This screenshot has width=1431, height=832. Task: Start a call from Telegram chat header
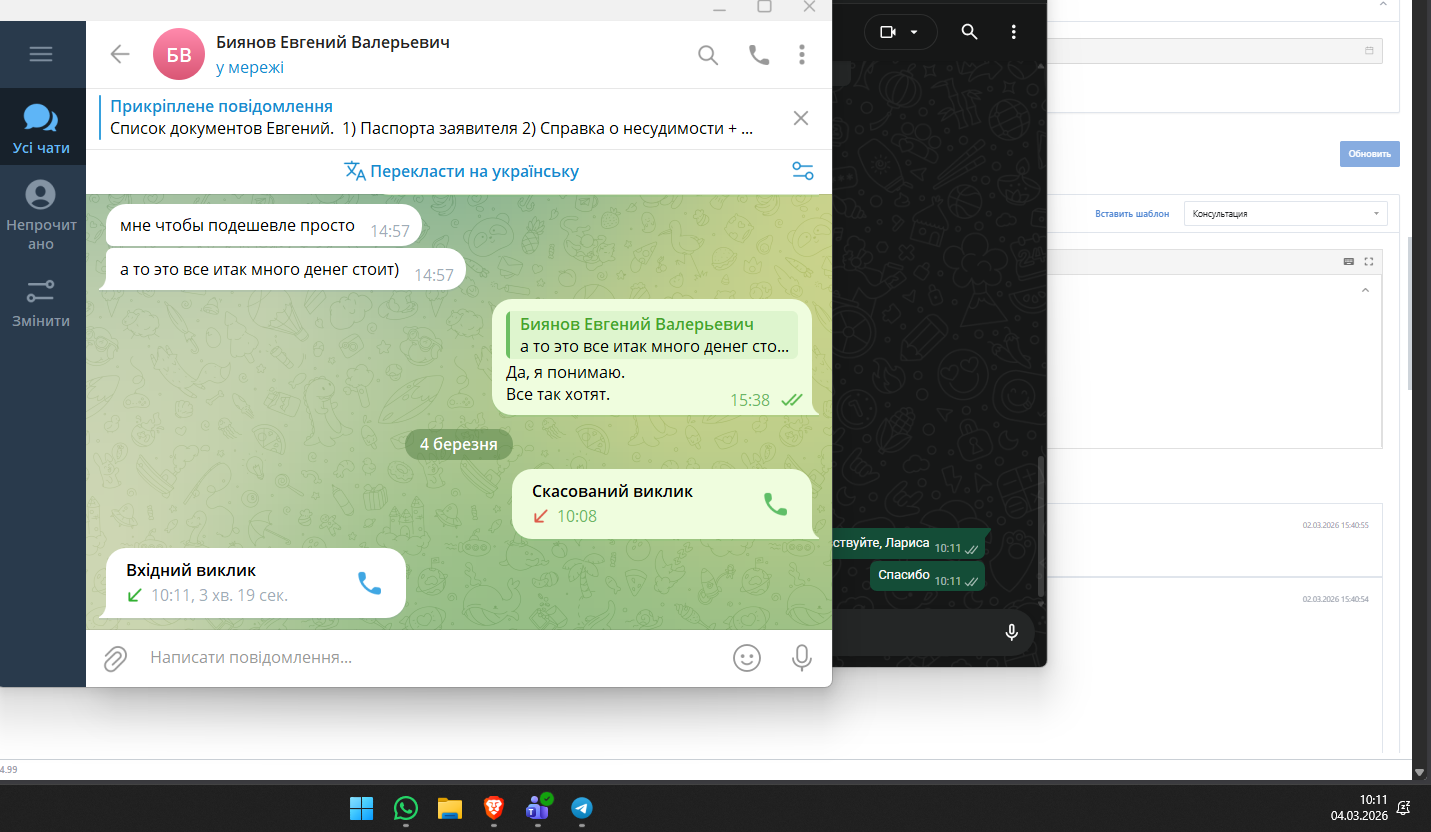[759, 55]
